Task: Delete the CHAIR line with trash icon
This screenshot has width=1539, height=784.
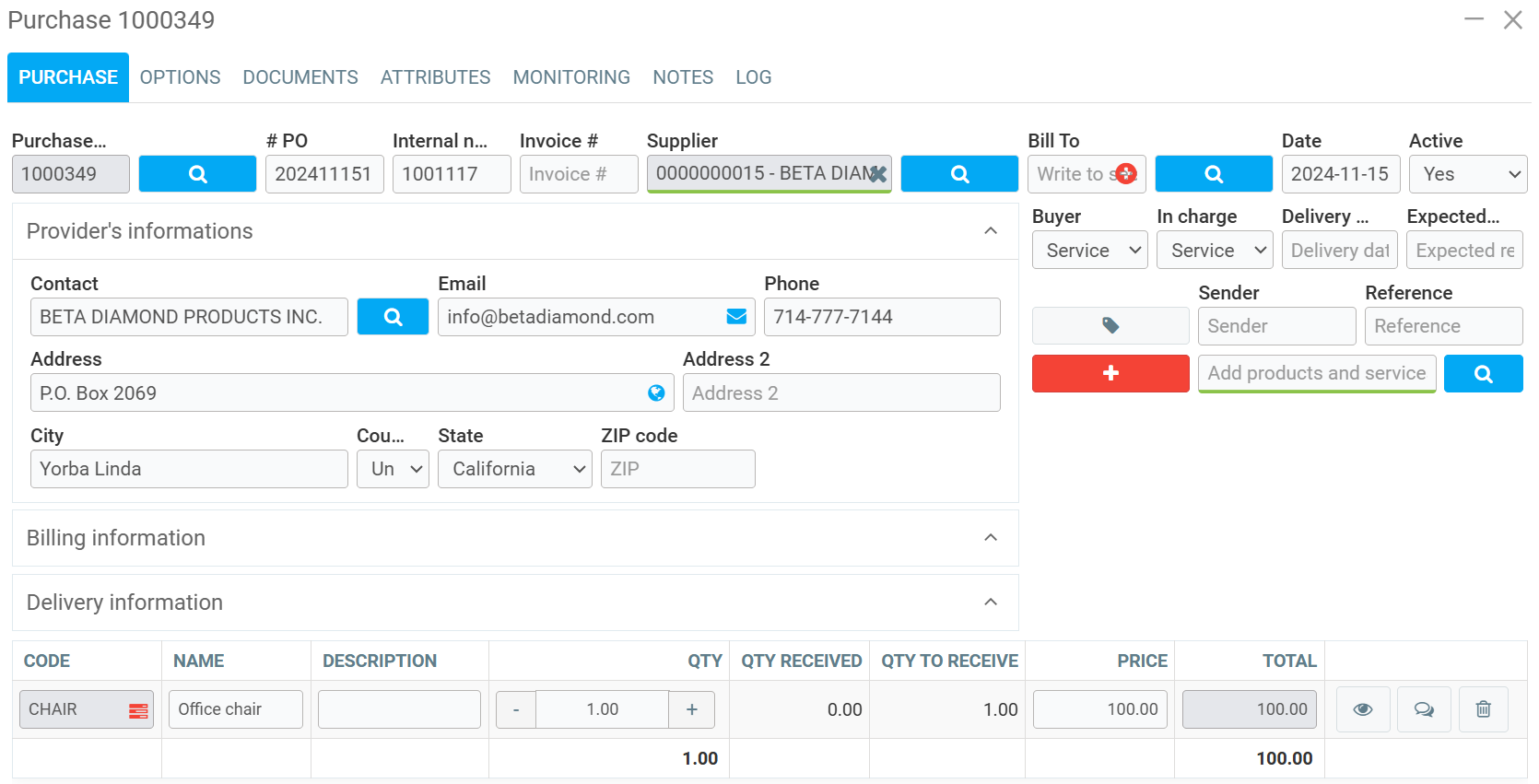Action: pos(1483,709)
